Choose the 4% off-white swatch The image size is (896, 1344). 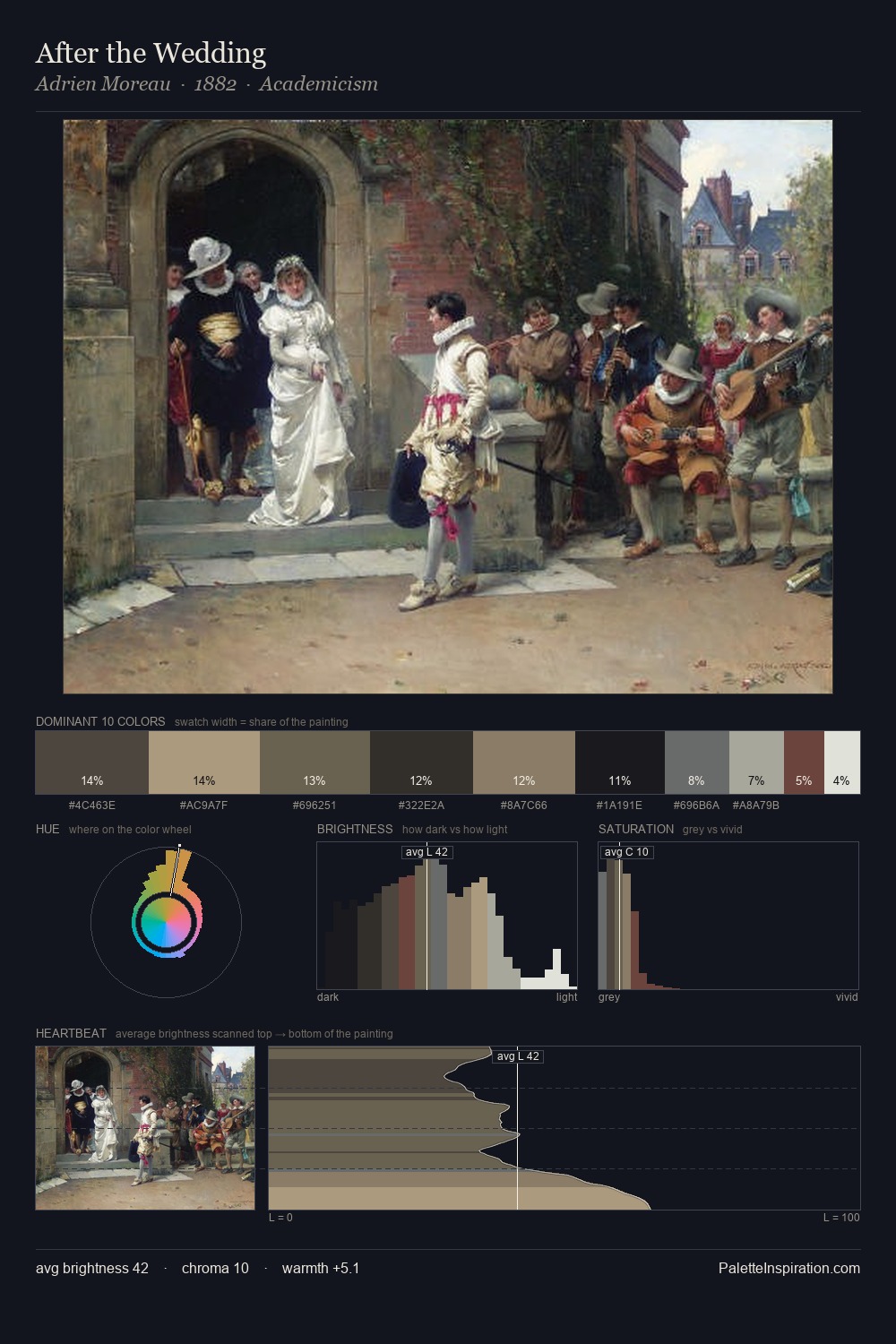(x=841, y=762)
